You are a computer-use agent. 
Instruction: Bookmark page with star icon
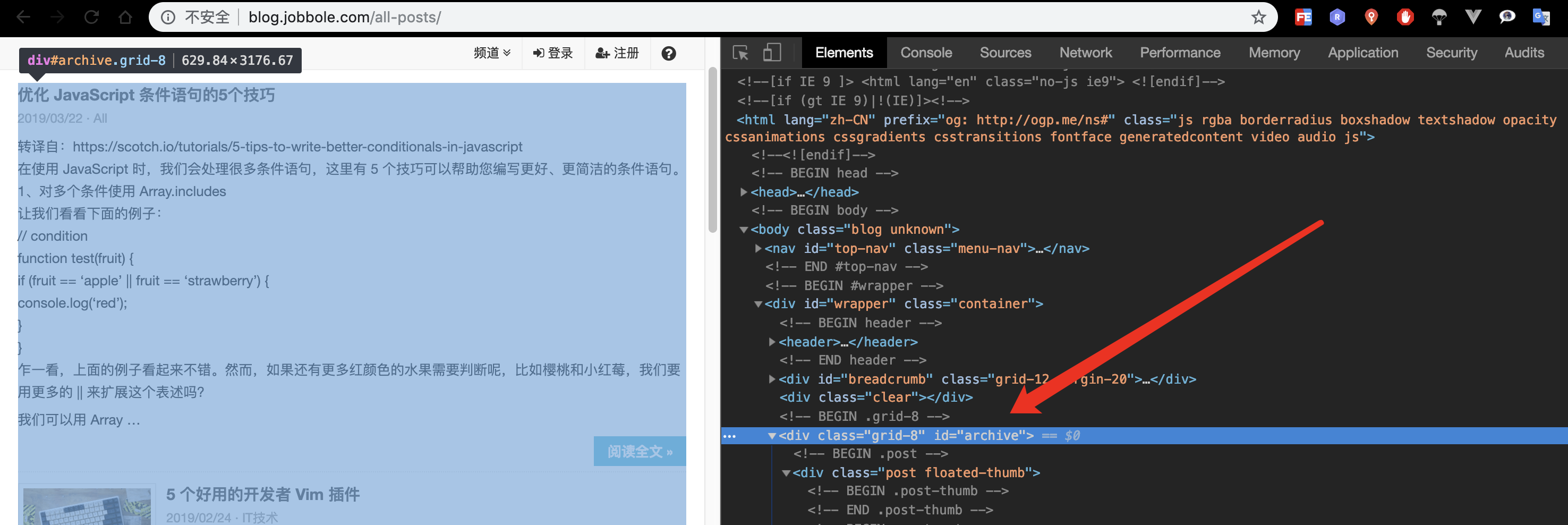coord(1259,17)
